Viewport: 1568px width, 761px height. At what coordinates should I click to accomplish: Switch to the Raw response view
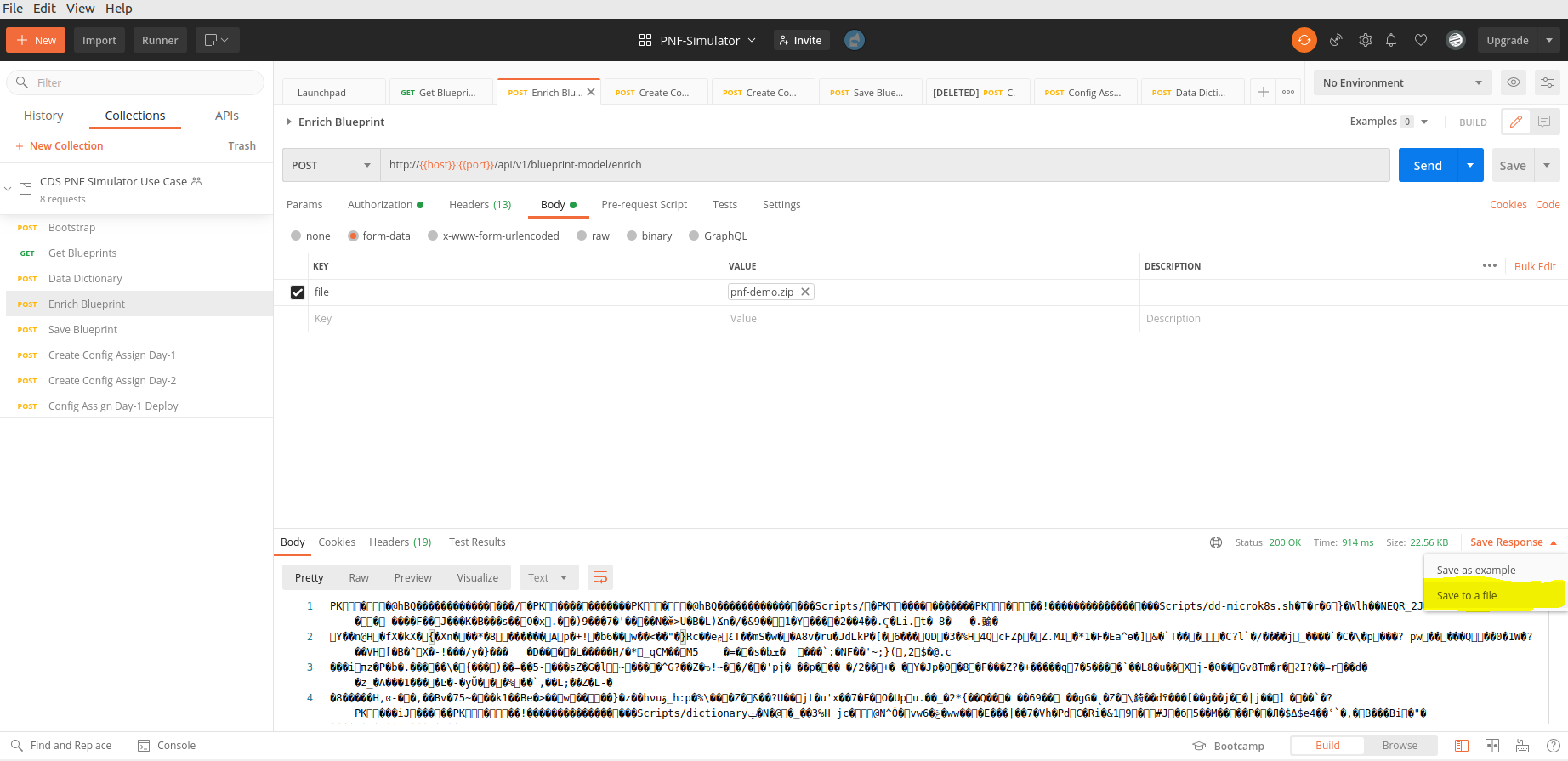click(359, 577)
